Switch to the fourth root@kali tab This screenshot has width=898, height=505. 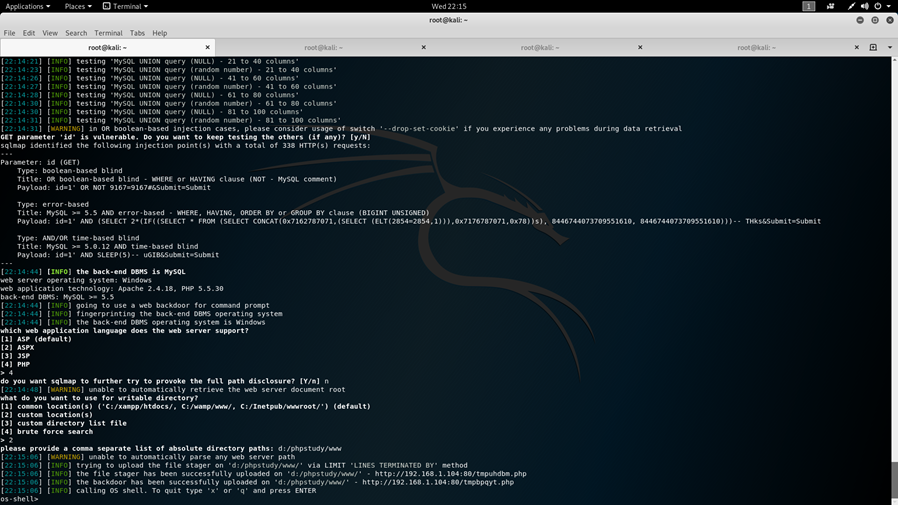click(757, 48)
